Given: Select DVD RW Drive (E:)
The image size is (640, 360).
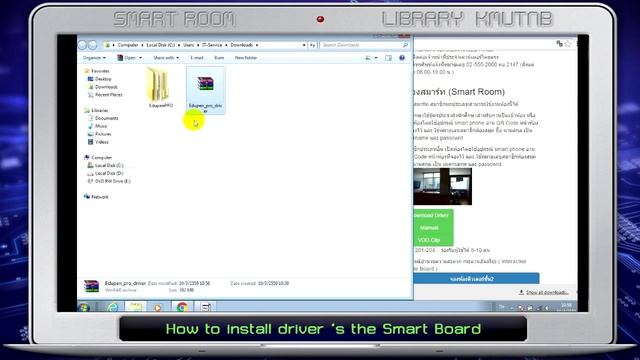Looking at the screenshot, I should pyautogui.click(x=109, y=181).
